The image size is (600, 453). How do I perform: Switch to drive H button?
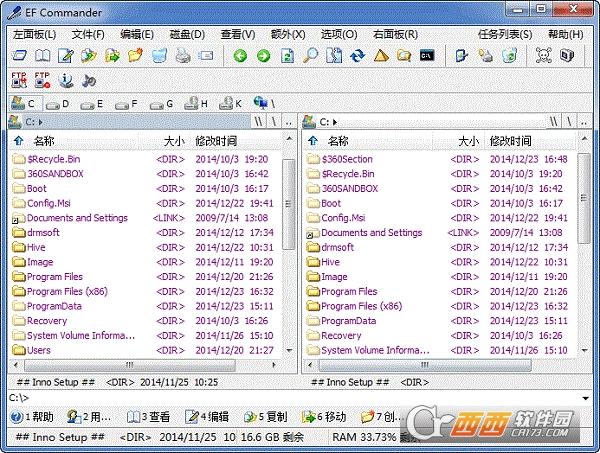(x=196, y=103)
